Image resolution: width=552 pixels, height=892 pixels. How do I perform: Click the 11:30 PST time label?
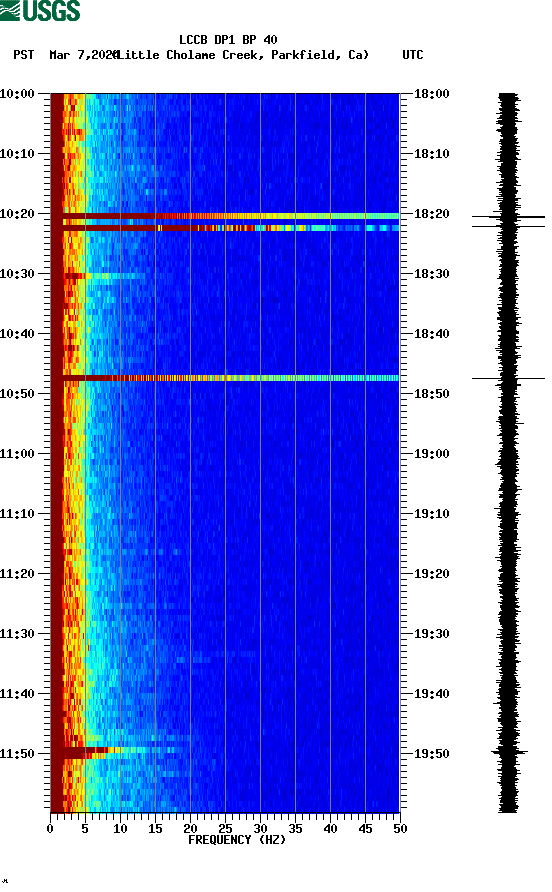tap(17, 634)
